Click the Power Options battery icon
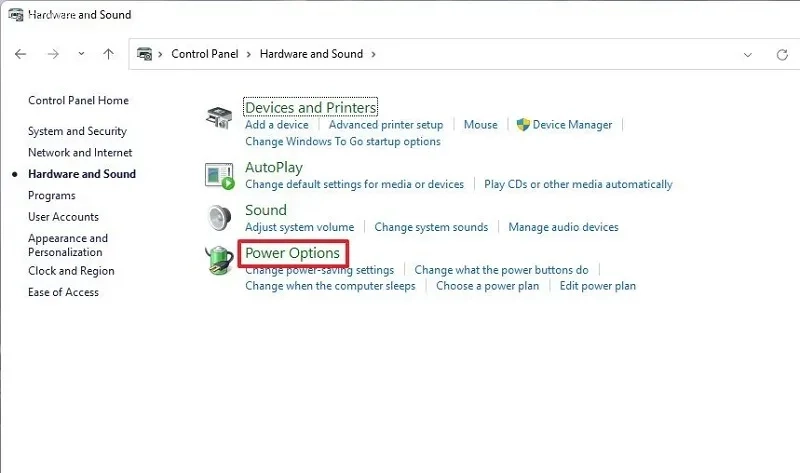Screen dimensions: 800x473 pyautogui.click(x=219, y=260)
